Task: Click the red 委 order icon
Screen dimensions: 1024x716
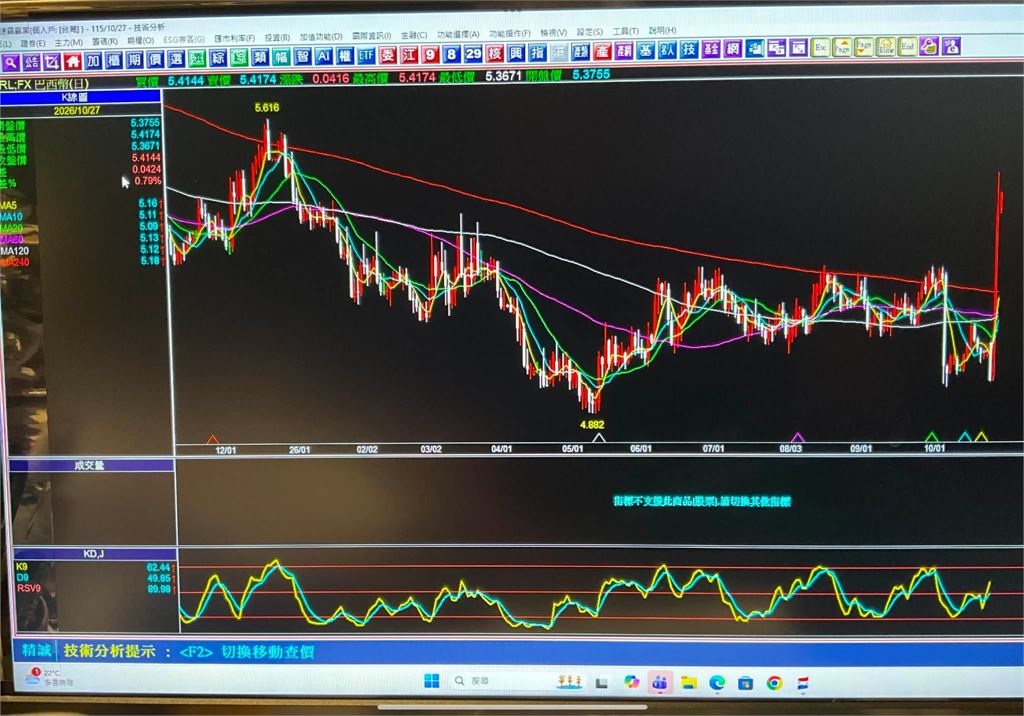Action: click(x=388, y=56)
